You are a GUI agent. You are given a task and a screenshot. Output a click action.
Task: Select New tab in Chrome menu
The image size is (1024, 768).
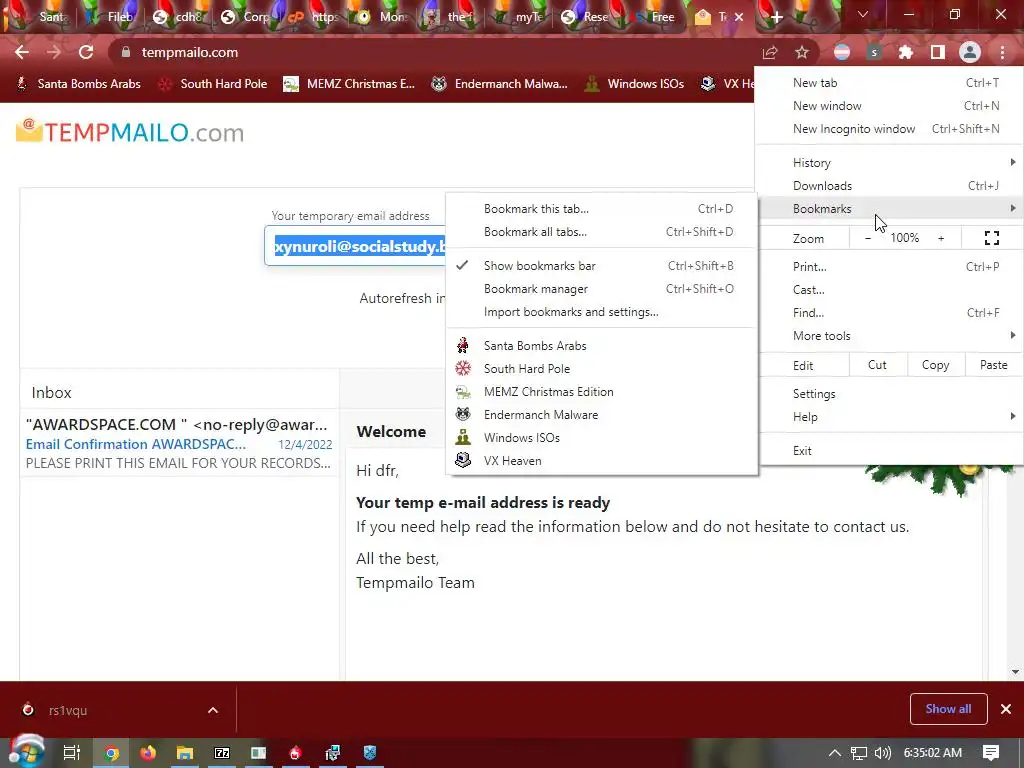889,83
